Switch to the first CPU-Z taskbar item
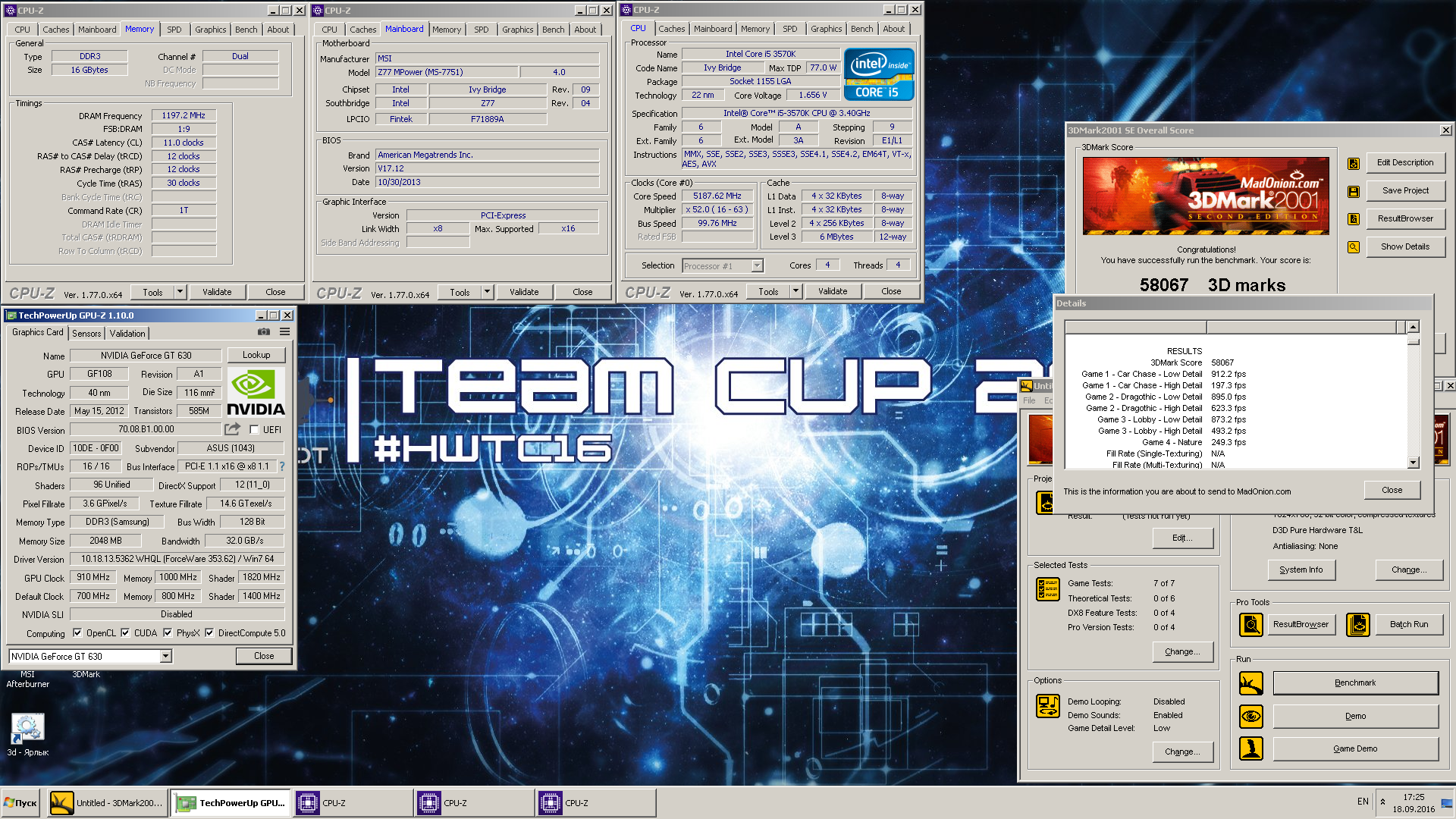The image size is (1456, 819). [x=353, y=803]
